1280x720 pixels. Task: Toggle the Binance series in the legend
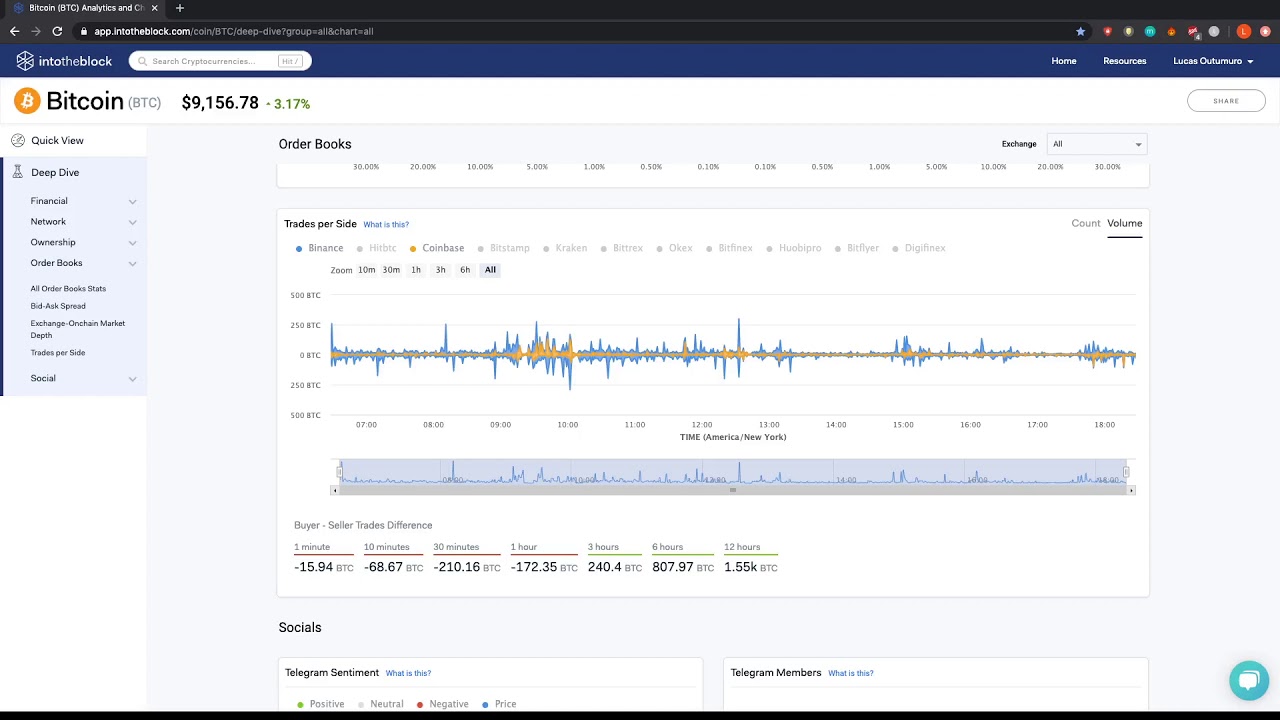pos(319,248)
